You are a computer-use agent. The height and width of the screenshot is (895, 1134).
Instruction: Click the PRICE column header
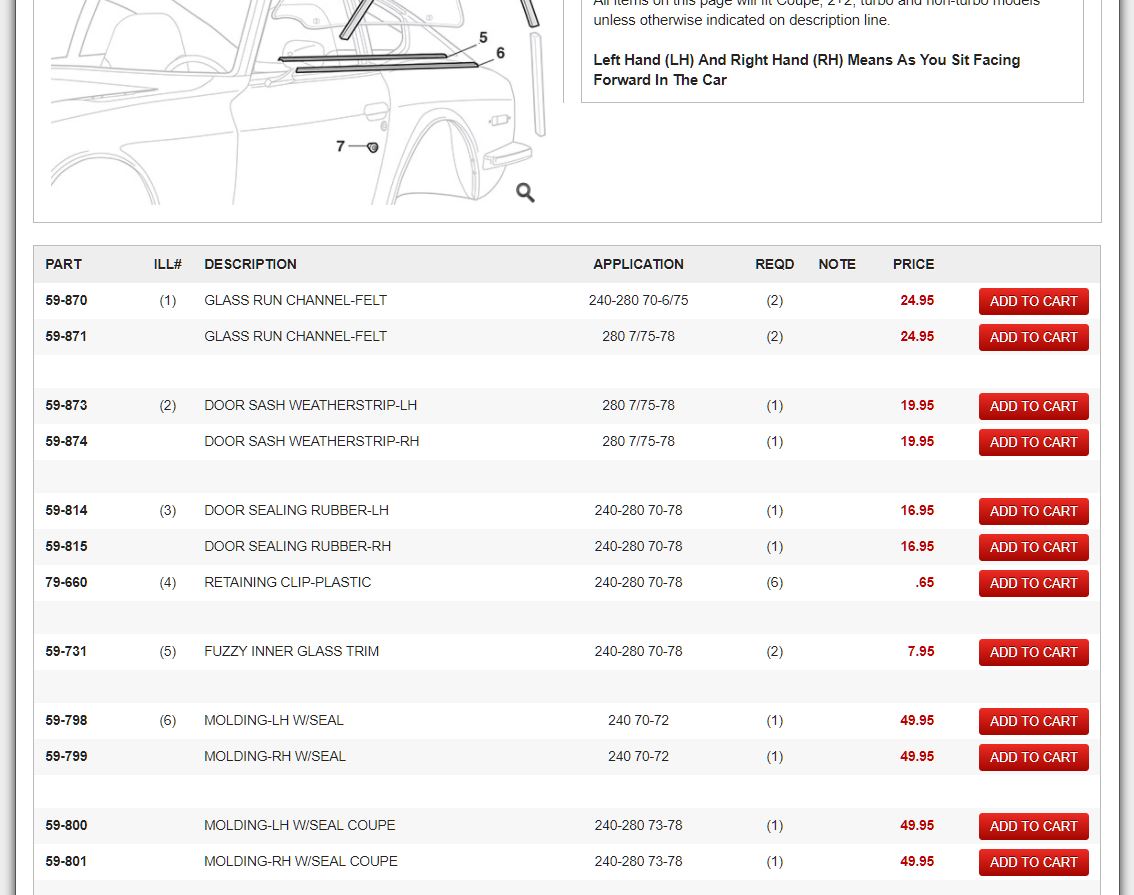[913, 264]
